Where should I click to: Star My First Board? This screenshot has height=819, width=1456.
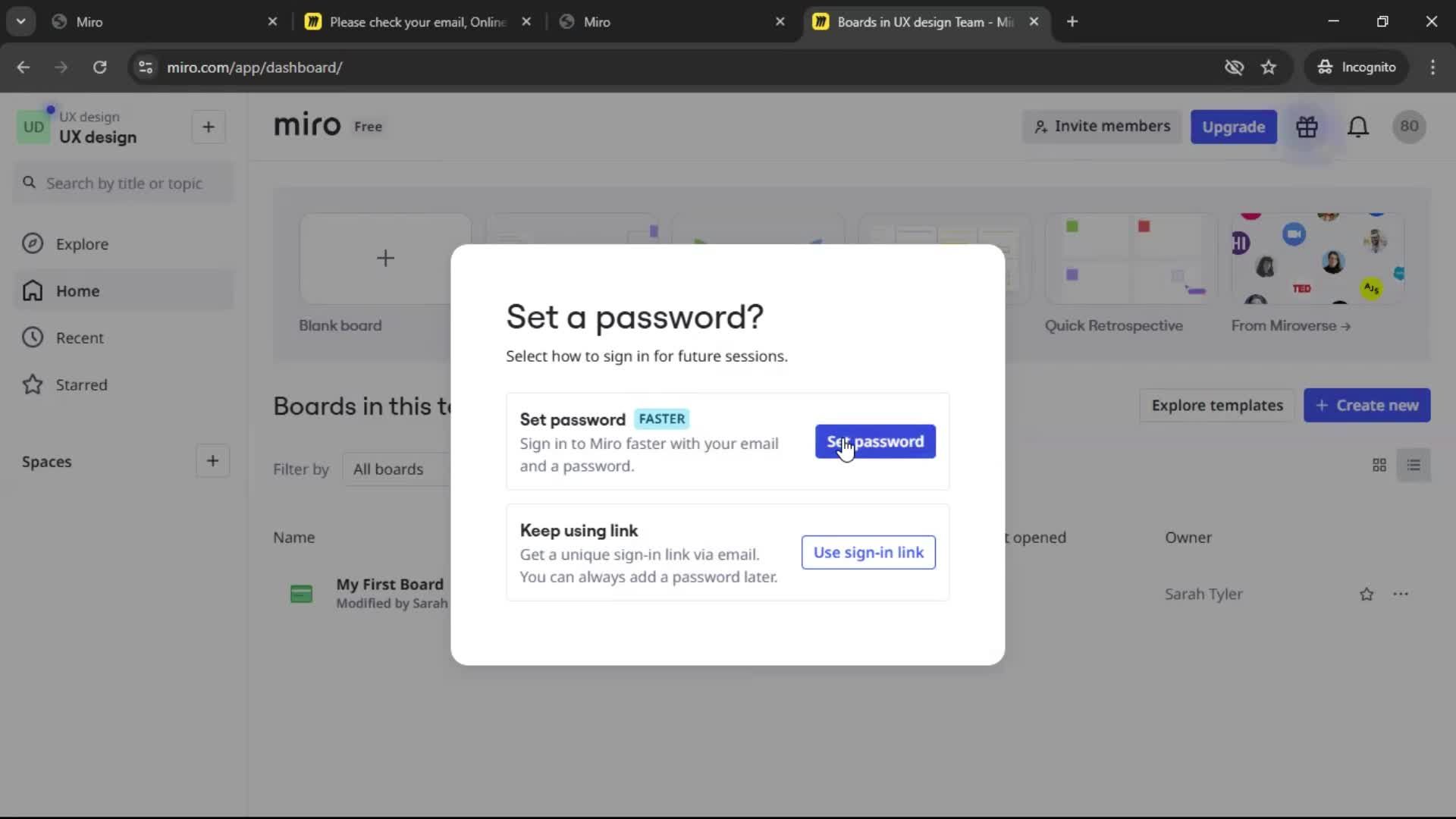click(x=1367, y=595)
